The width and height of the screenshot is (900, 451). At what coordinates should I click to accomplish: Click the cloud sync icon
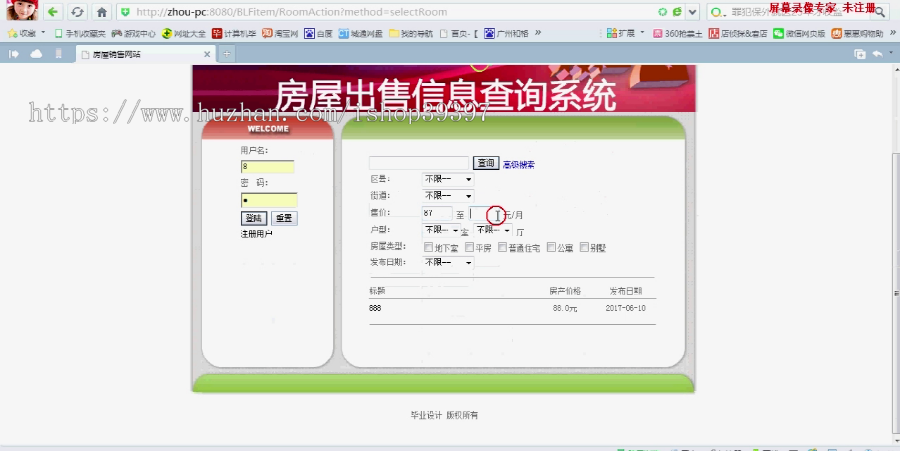pos(36,54)
